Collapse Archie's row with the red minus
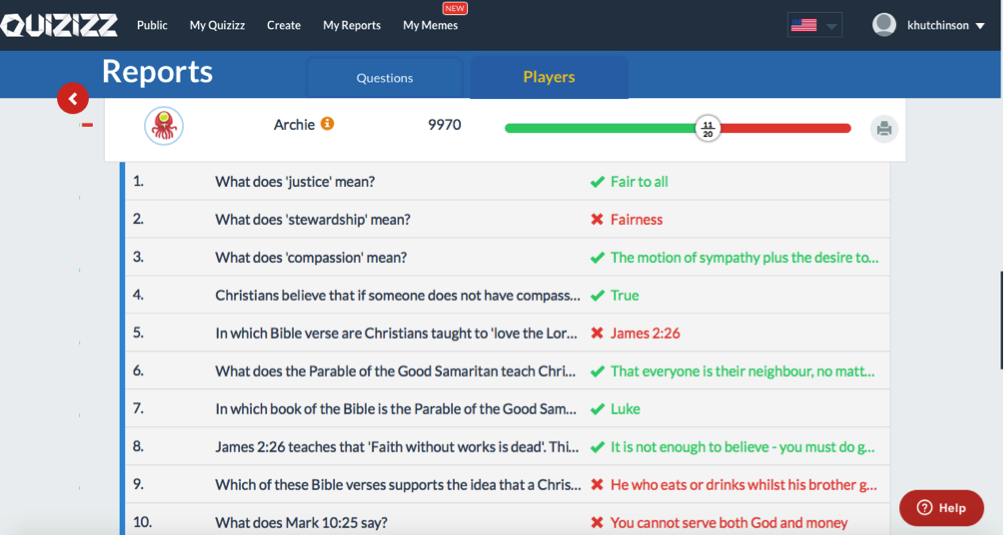This screenshot has height=536, width=1004. 88,125
